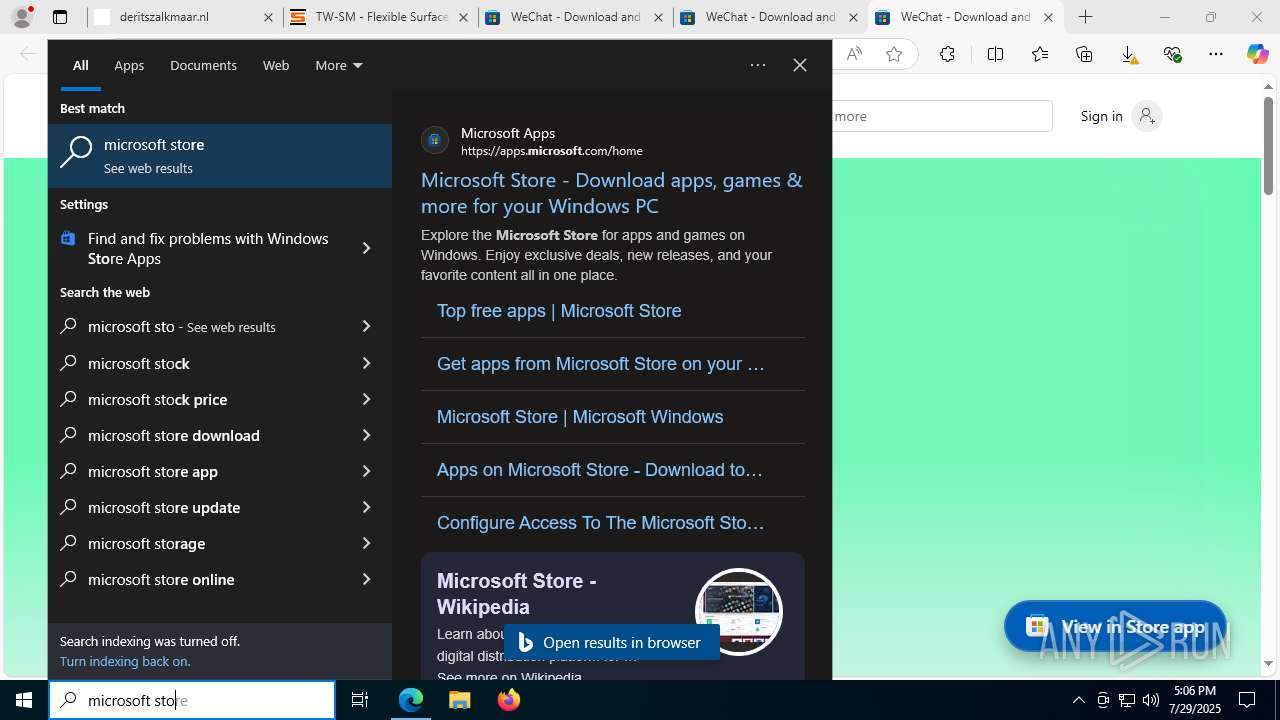The image size is (1280, 720).
Task: Select the Documents search filter tab
Action: [203, 65]
